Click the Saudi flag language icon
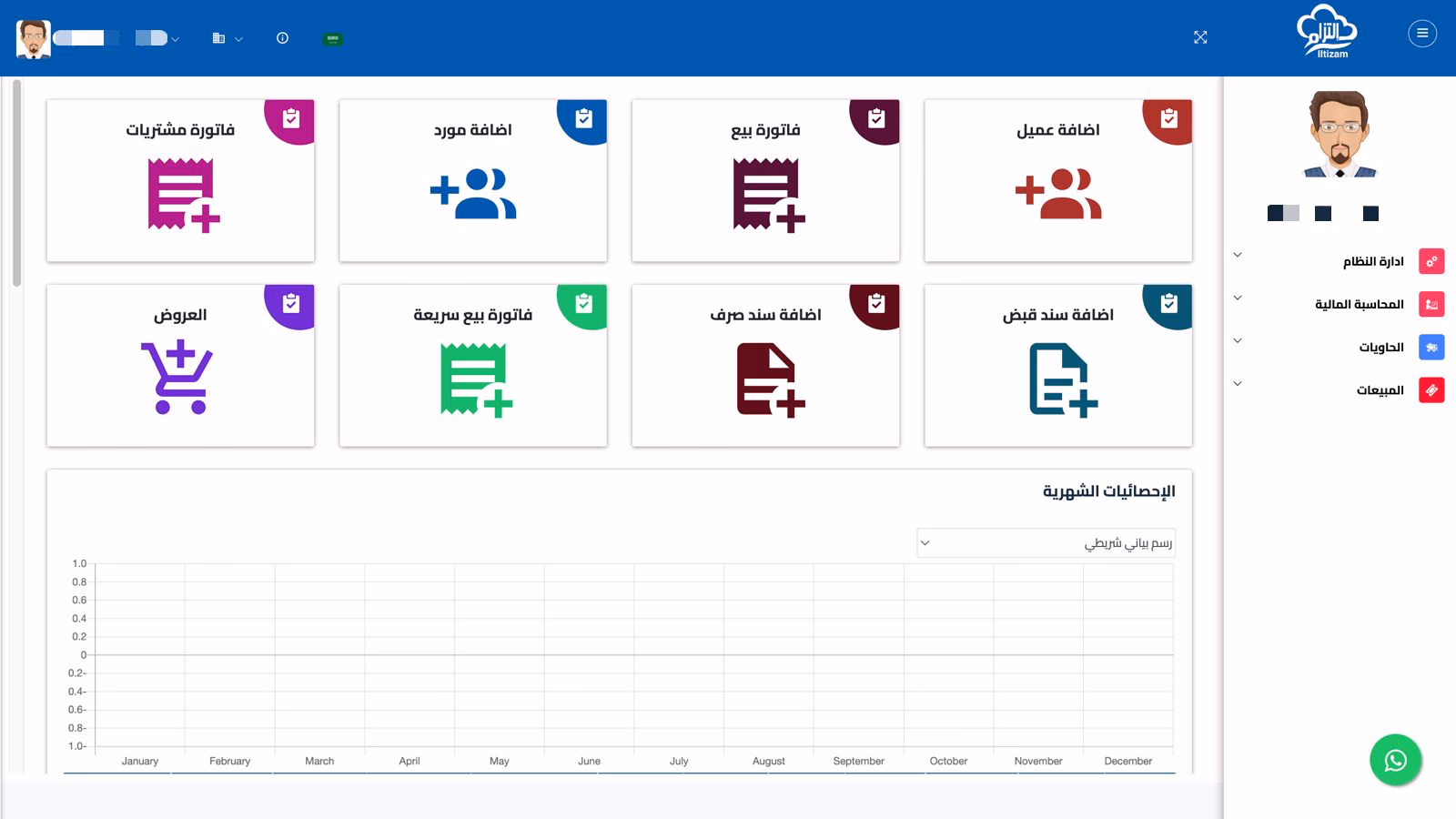This screenshot has height=819, width=1456. pos(332,39)
